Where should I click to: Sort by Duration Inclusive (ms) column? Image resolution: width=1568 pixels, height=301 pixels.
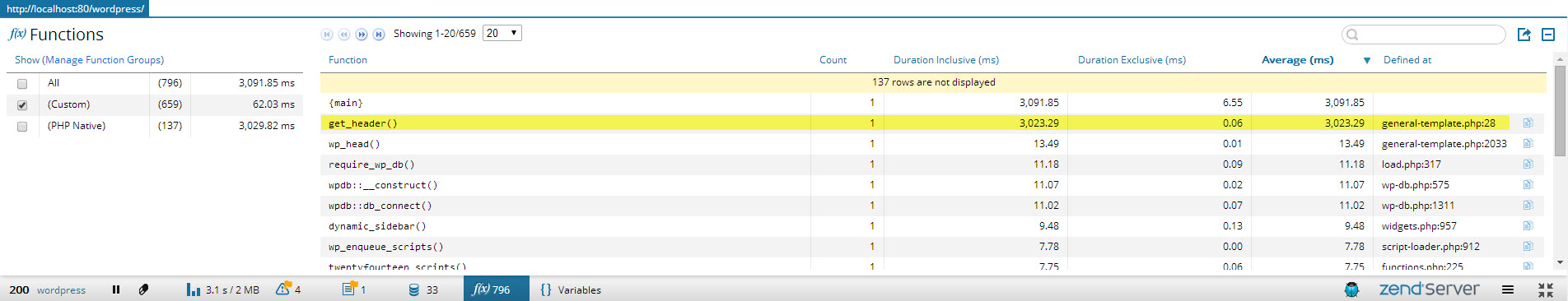pos(946,60)
